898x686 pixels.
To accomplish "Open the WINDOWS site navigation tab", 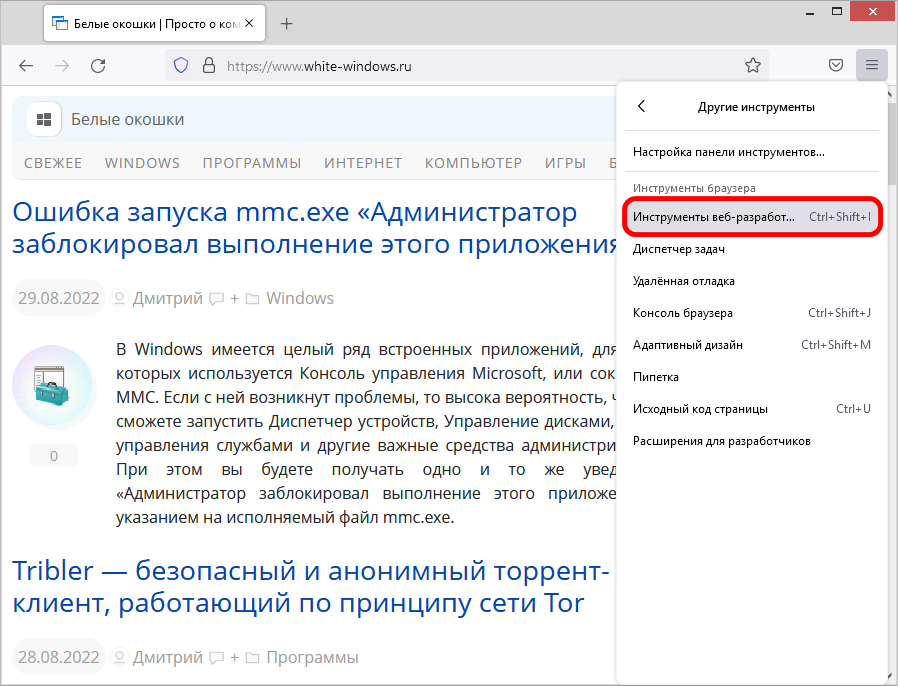I will (142, 163).
